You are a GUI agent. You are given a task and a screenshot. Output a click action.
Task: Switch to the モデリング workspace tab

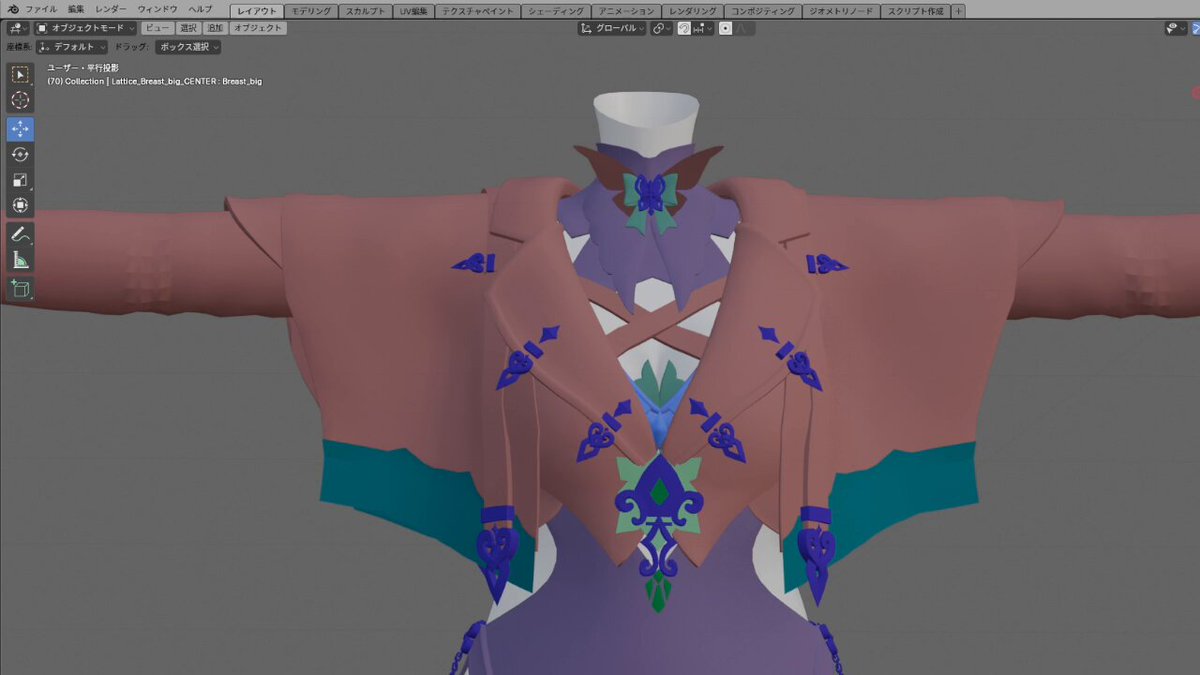tap(311, 11)
